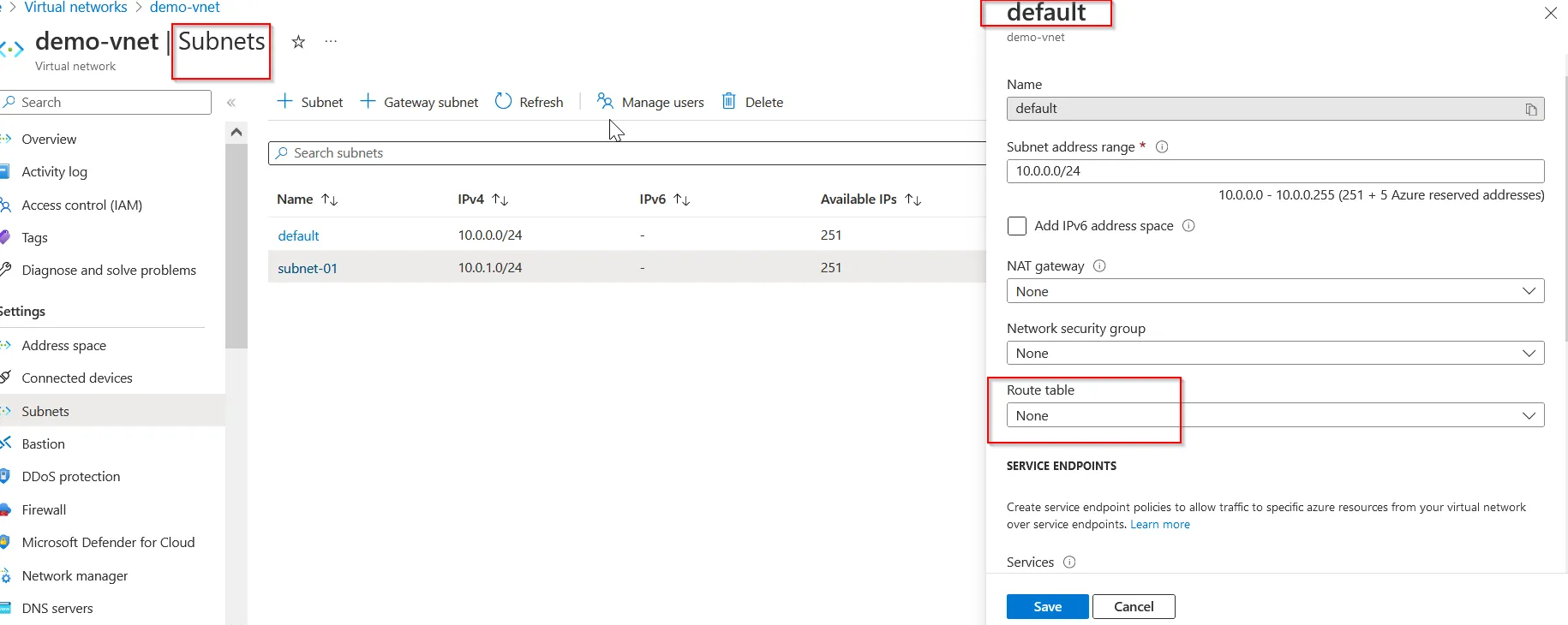Open the more options ellipsis menu
1568x625 pixels.
pos(331,42)
